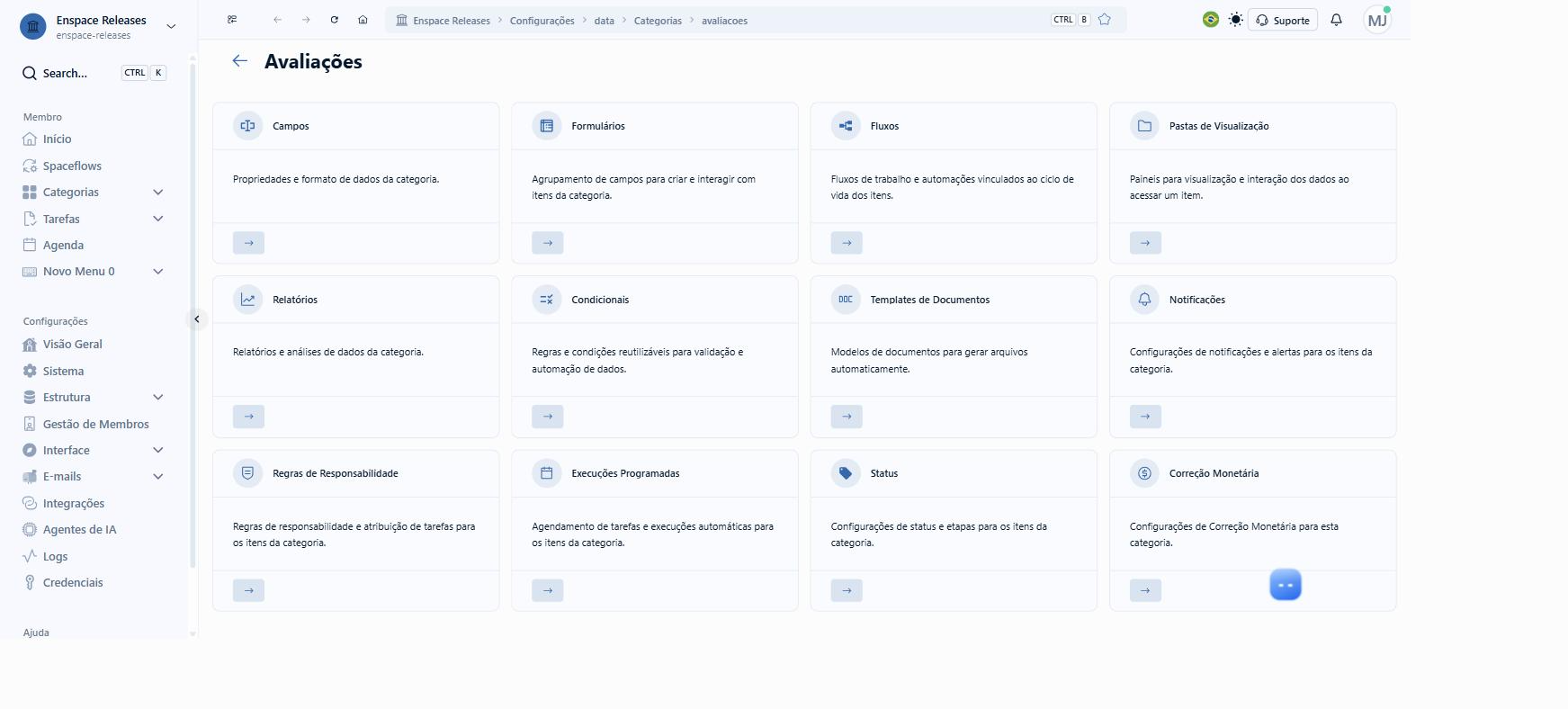The width and height of the screenshot is (1568, 709).
Task: Click the Brazil flag language icon
Action: (1211, 20)
